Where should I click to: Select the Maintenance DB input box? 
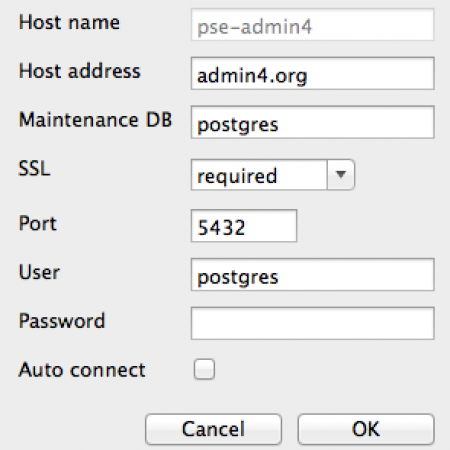312,122
